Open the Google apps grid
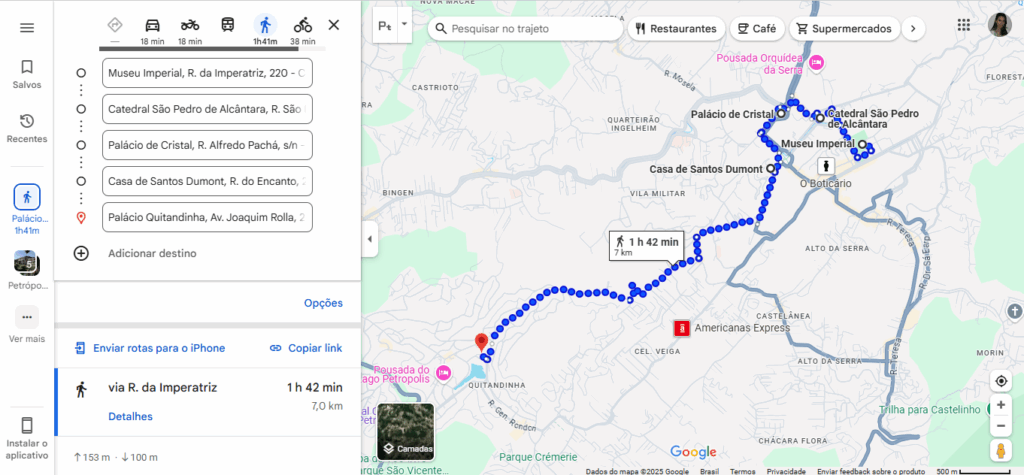This screenshot has height=475, width=1024. coord(963,25)
